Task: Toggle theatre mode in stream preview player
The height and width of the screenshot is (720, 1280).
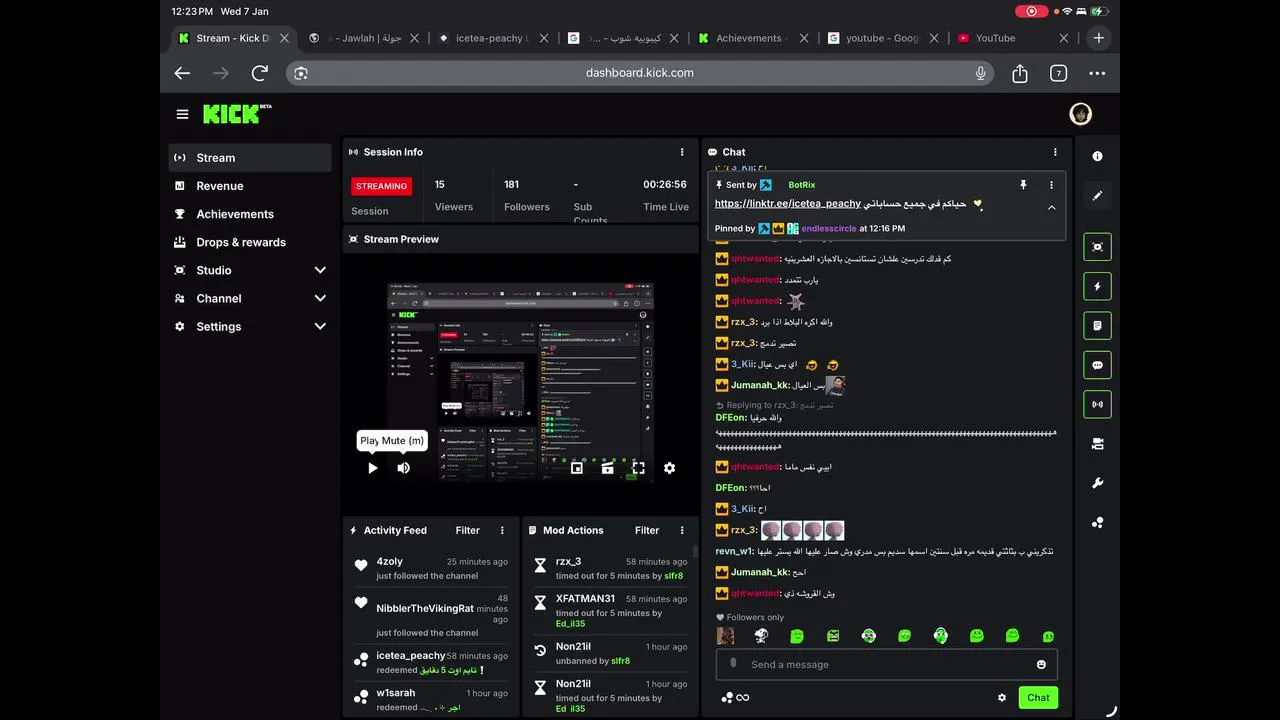Action: [x=607, y=468]
